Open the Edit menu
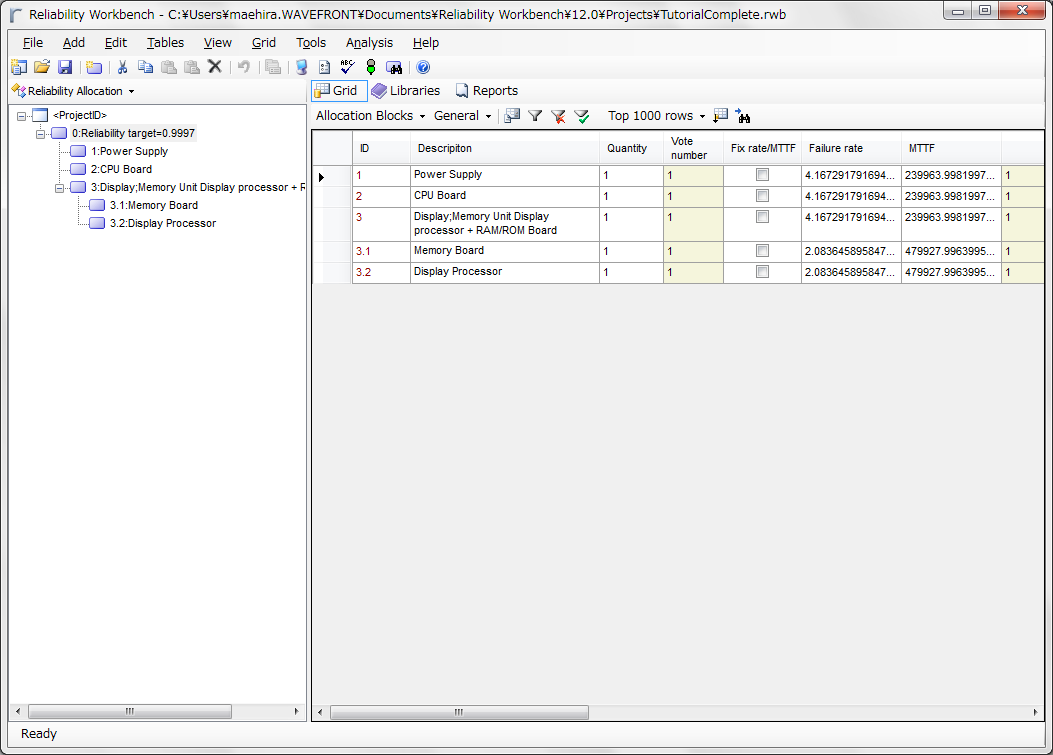This screenshot has width=1053, height=755. 116,43
